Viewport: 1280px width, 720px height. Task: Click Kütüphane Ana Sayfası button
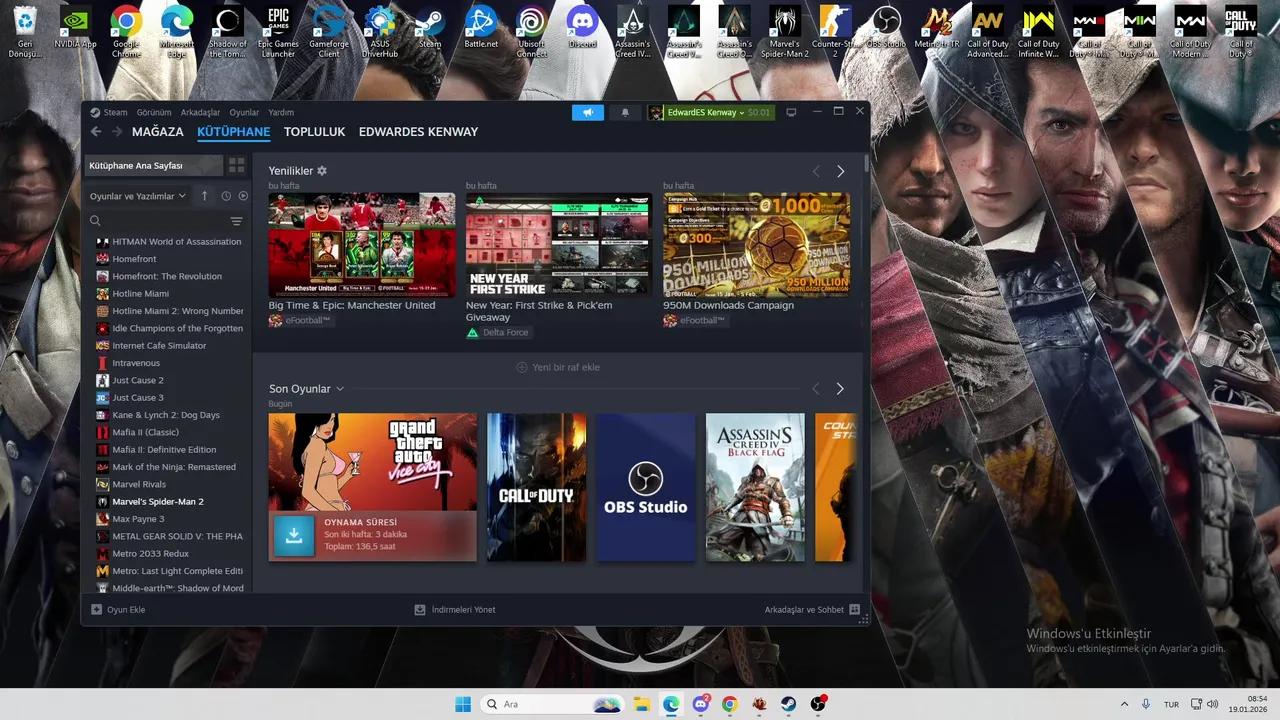(x=153, y=165)
